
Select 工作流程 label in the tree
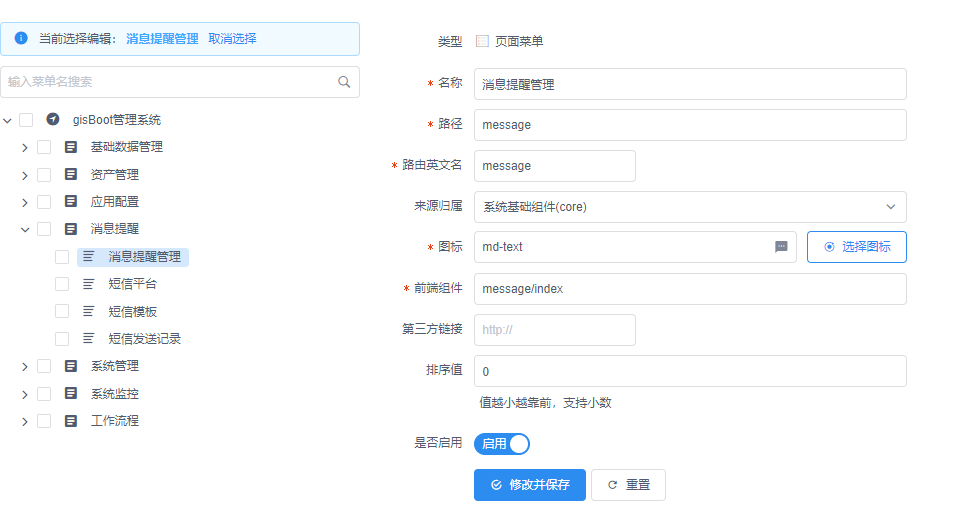pyautogui.click(x=115, y=420)
